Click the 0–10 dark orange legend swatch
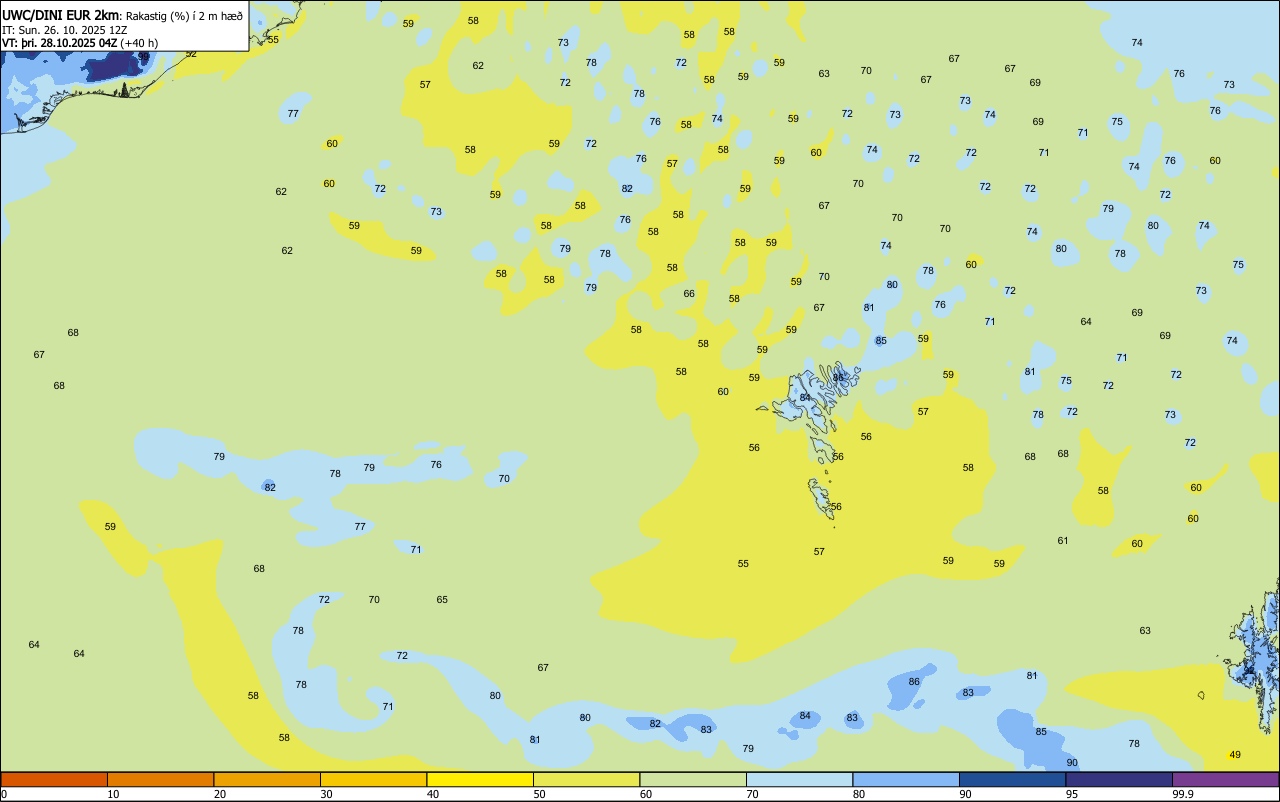This screenshot has height=802, width=1280. coord(54,779)
